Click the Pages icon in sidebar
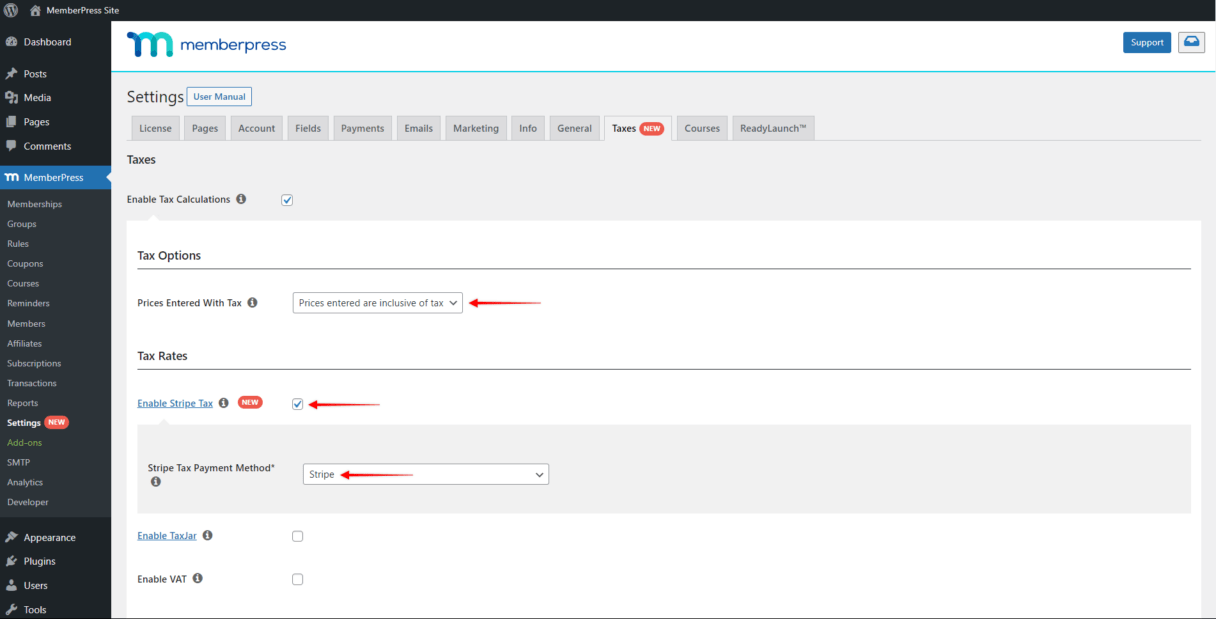Image resolution: width=1216 pixels, height=619 pixels. [x=11, y=122]
